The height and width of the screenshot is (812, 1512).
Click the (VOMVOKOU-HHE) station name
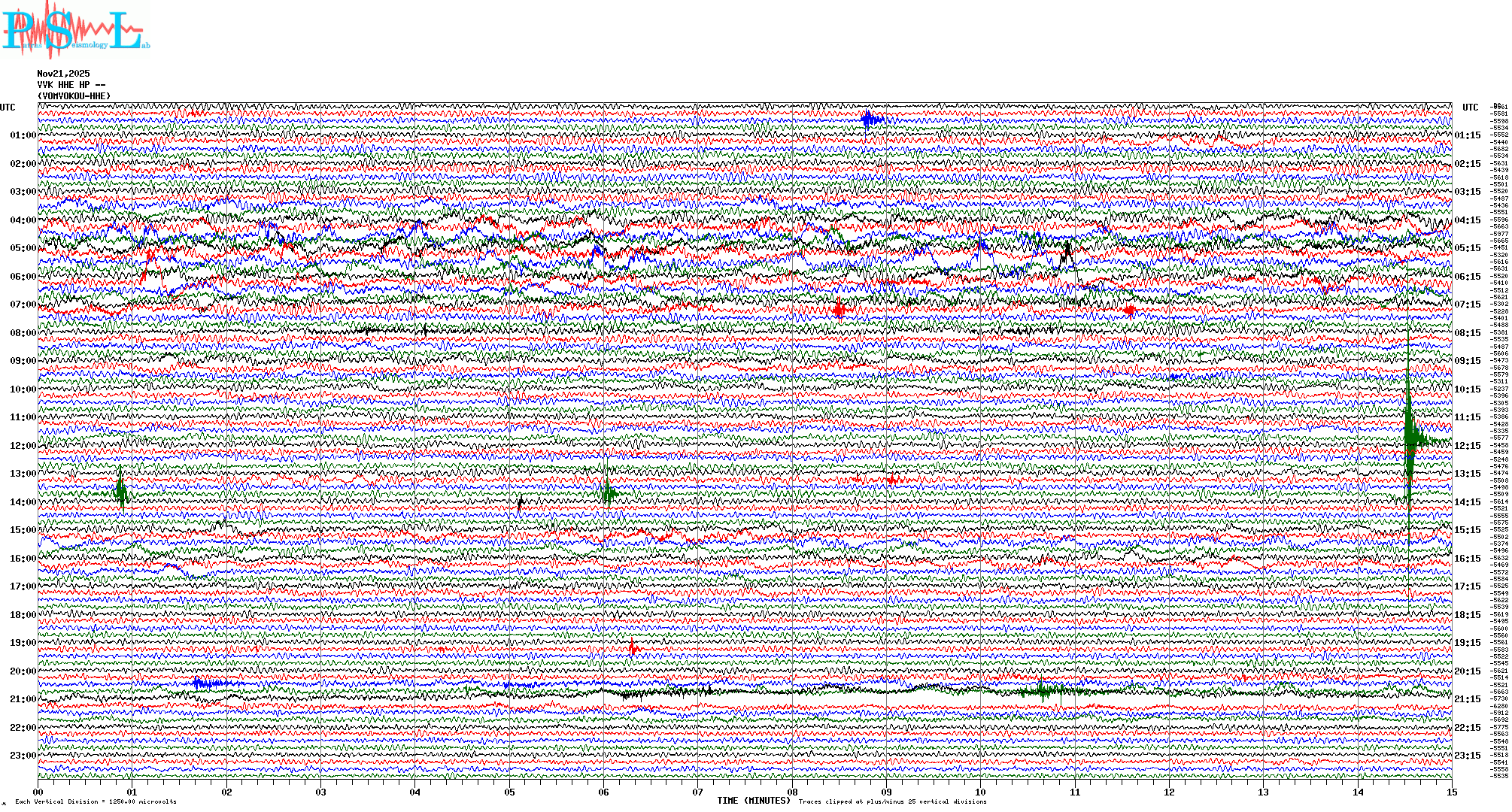pos(74,96)
